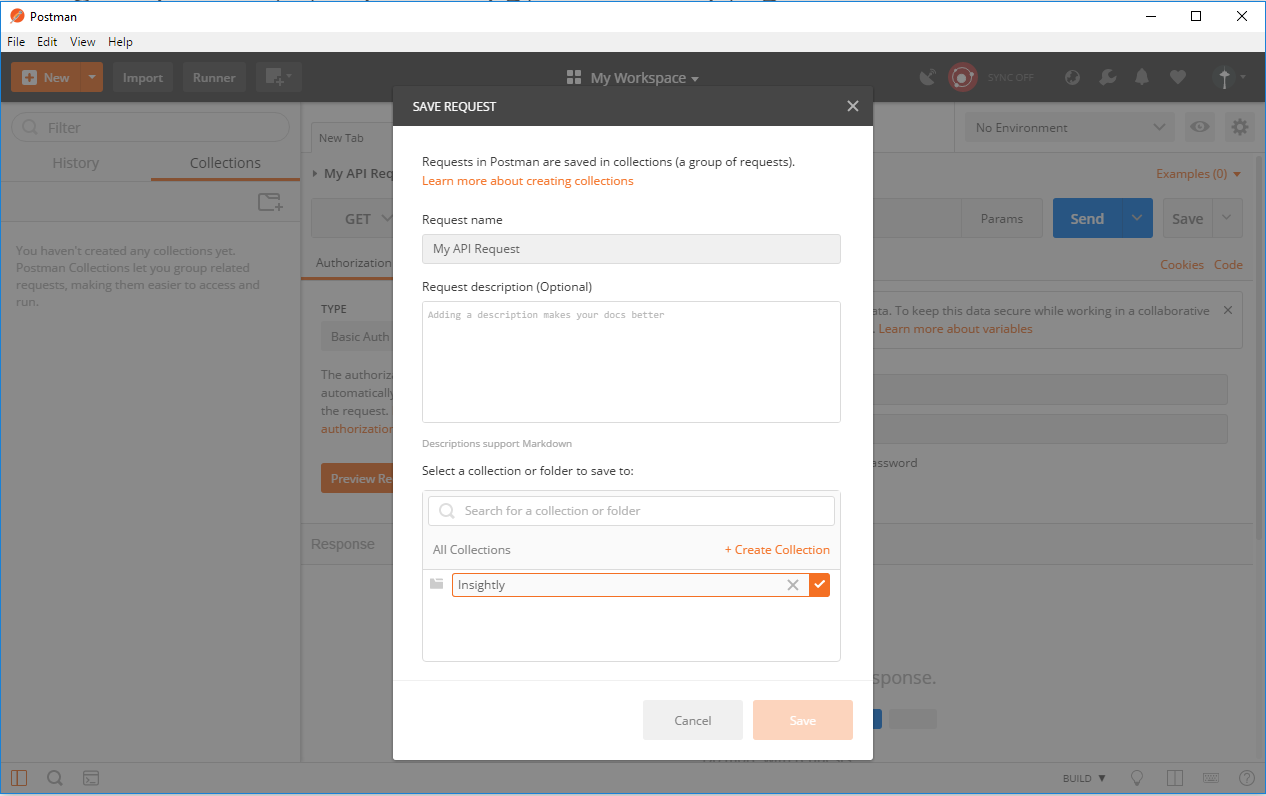The height and width of the screenshot is (796, 1266).
Task: Toggle two-pane layout icon in status bar
Action: click(1175, 778)
